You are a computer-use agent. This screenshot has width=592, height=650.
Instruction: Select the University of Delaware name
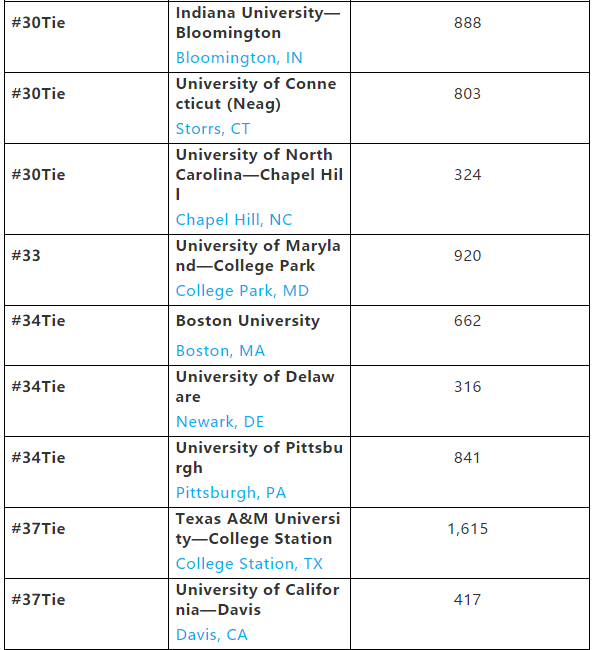pyautogui.click(x=255, y=387)
